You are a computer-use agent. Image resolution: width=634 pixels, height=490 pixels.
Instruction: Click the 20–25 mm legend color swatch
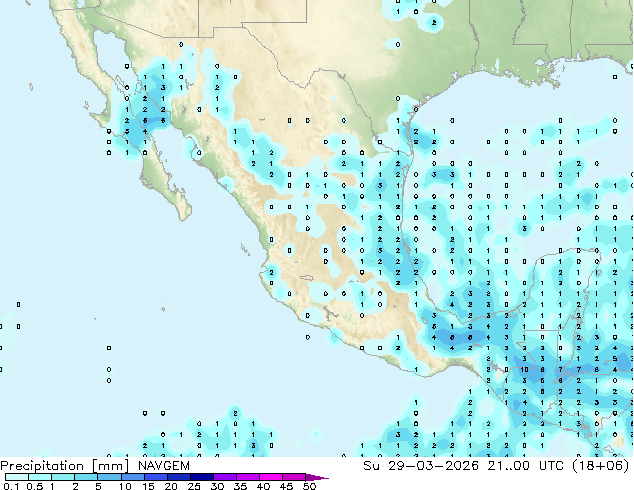click(178, 477)
